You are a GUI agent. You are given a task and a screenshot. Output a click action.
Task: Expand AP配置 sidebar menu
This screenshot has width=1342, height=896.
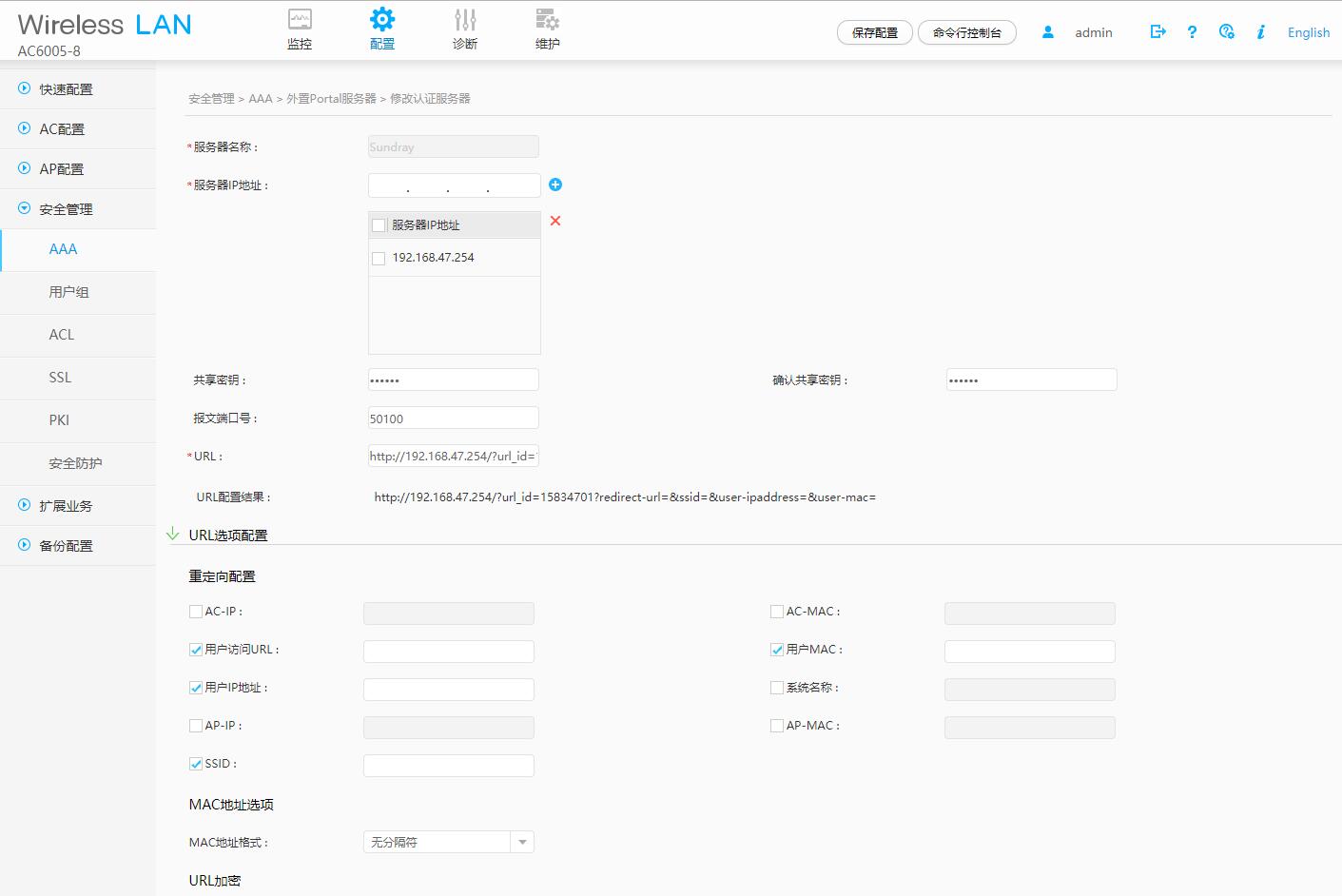click(x=78, y=169)
